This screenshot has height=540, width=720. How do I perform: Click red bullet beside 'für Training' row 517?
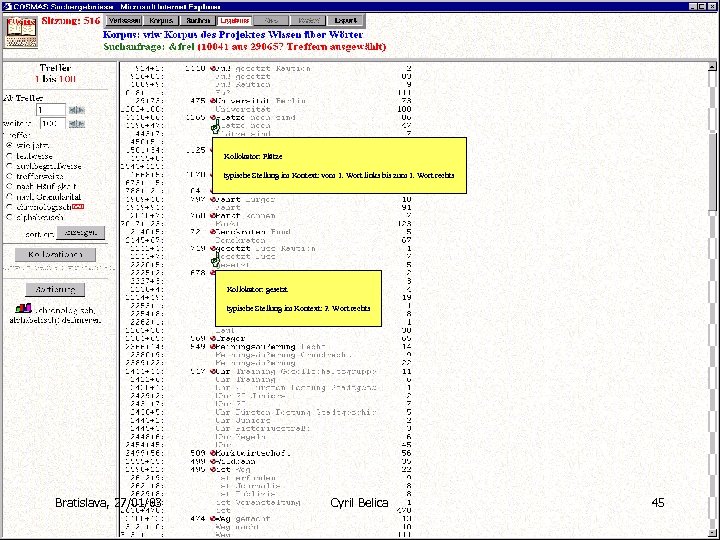pos(213,371)
